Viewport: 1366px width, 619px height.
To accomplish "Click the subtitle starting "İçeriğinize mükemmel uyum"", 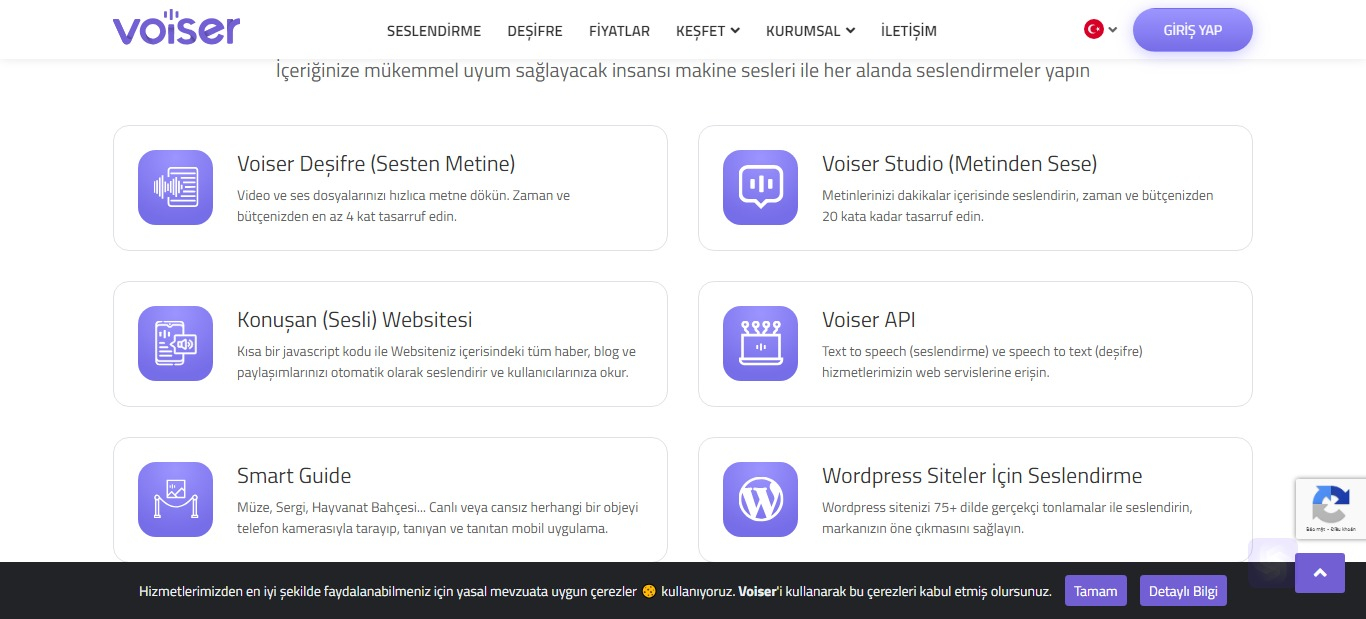I will coord(683,71).
